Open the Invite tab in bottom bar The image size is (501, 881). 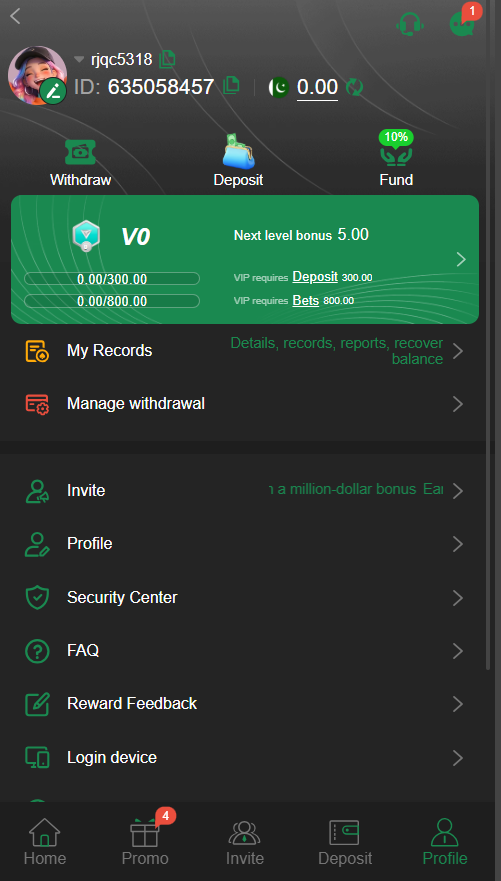pyautogui.click(x=245, y=842)
